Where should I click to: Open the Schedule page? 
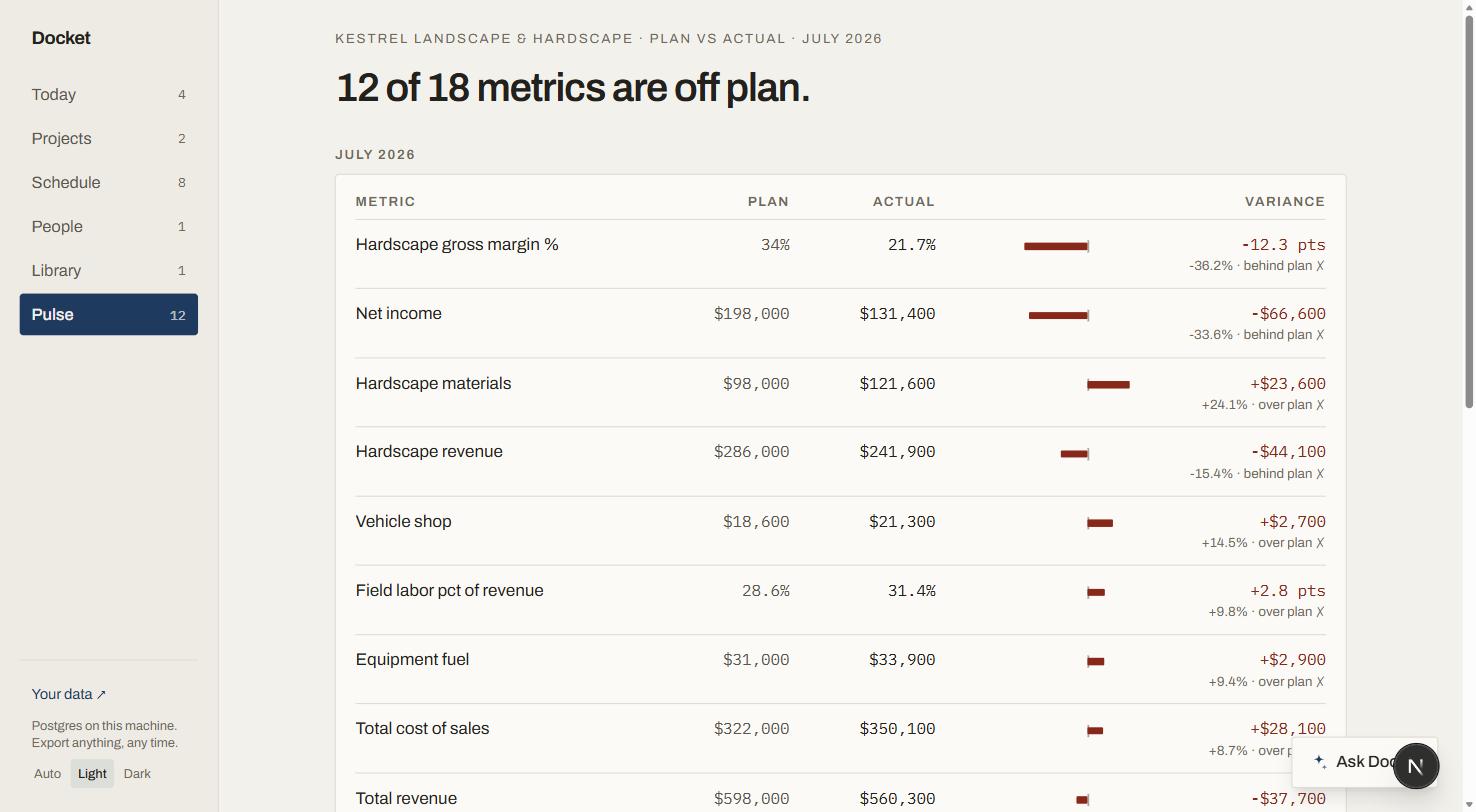109,183
